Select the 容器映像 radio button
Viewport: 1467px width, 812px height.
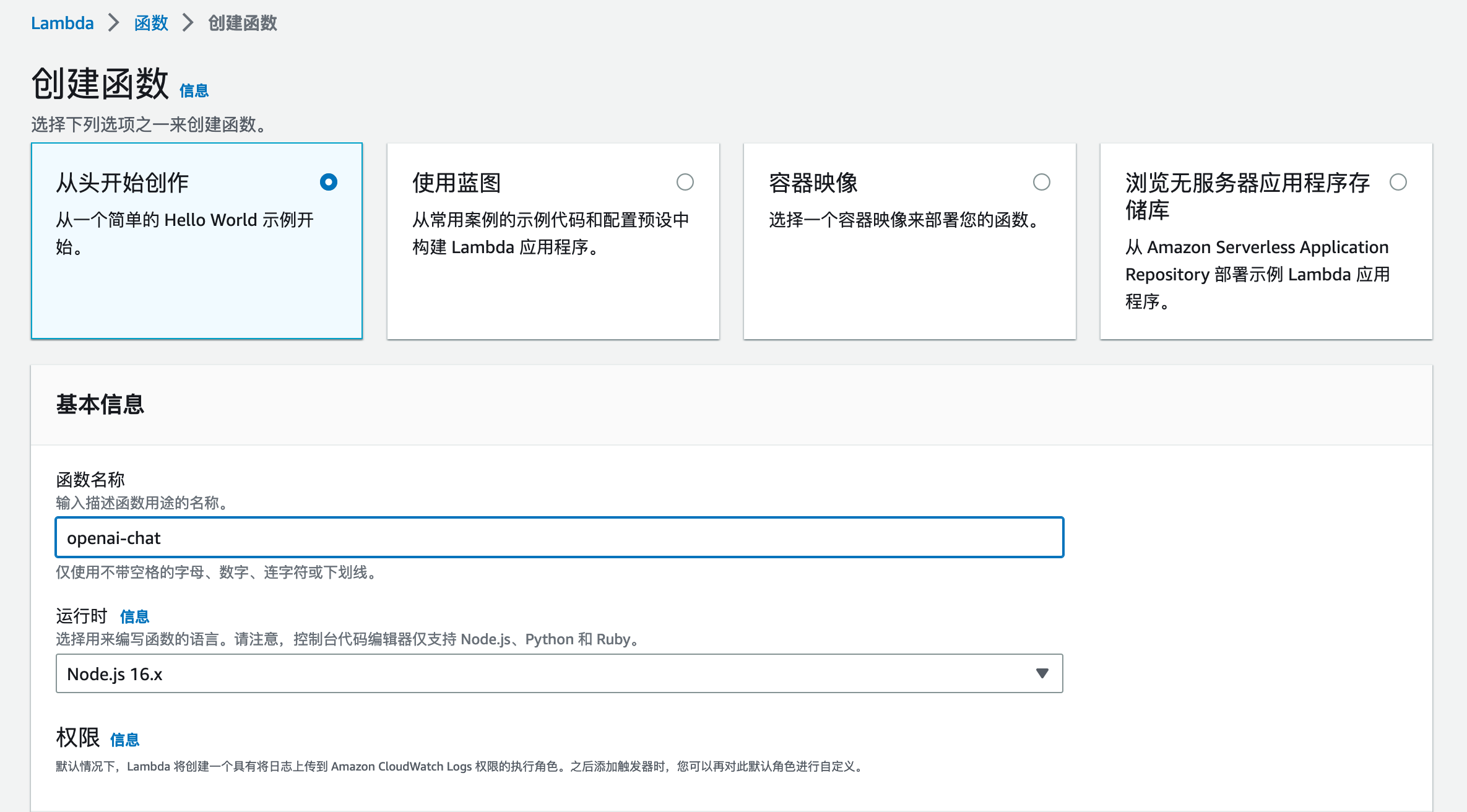click(x=1042, y=182)
